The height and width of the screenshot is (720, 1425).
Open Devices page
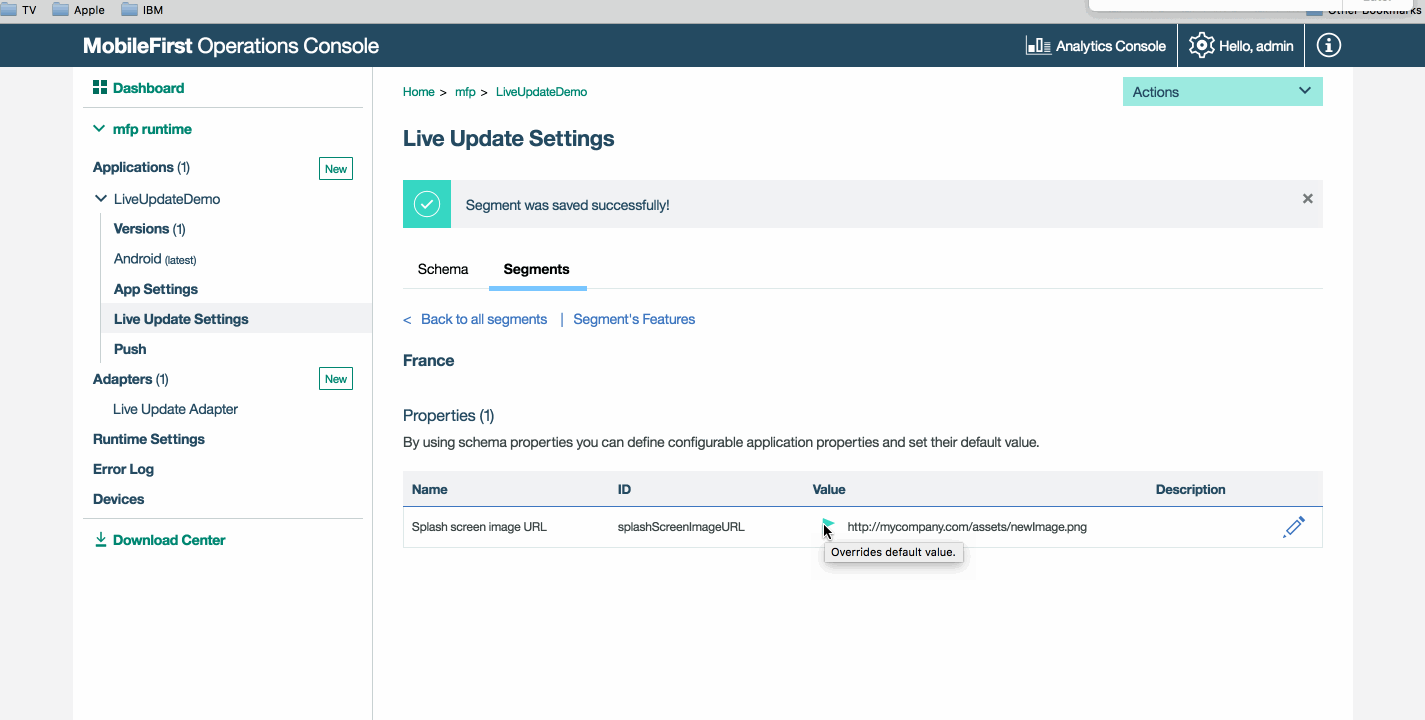119,499
